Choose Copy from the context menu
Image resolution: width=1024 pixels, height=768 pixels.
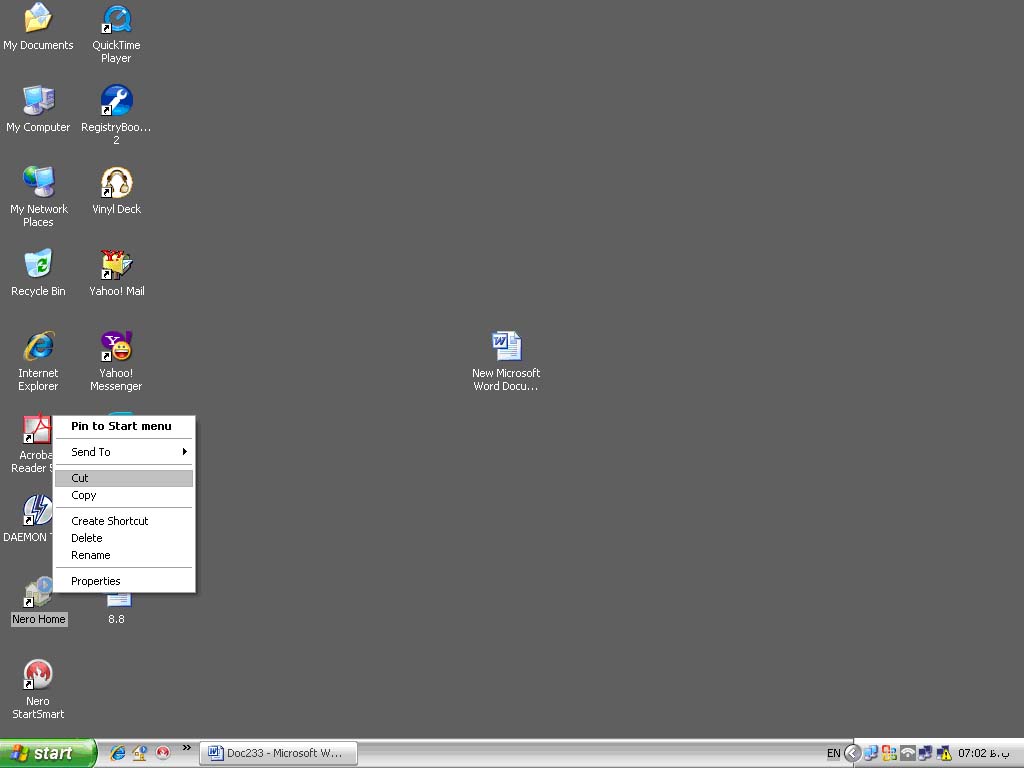(124, 495)
